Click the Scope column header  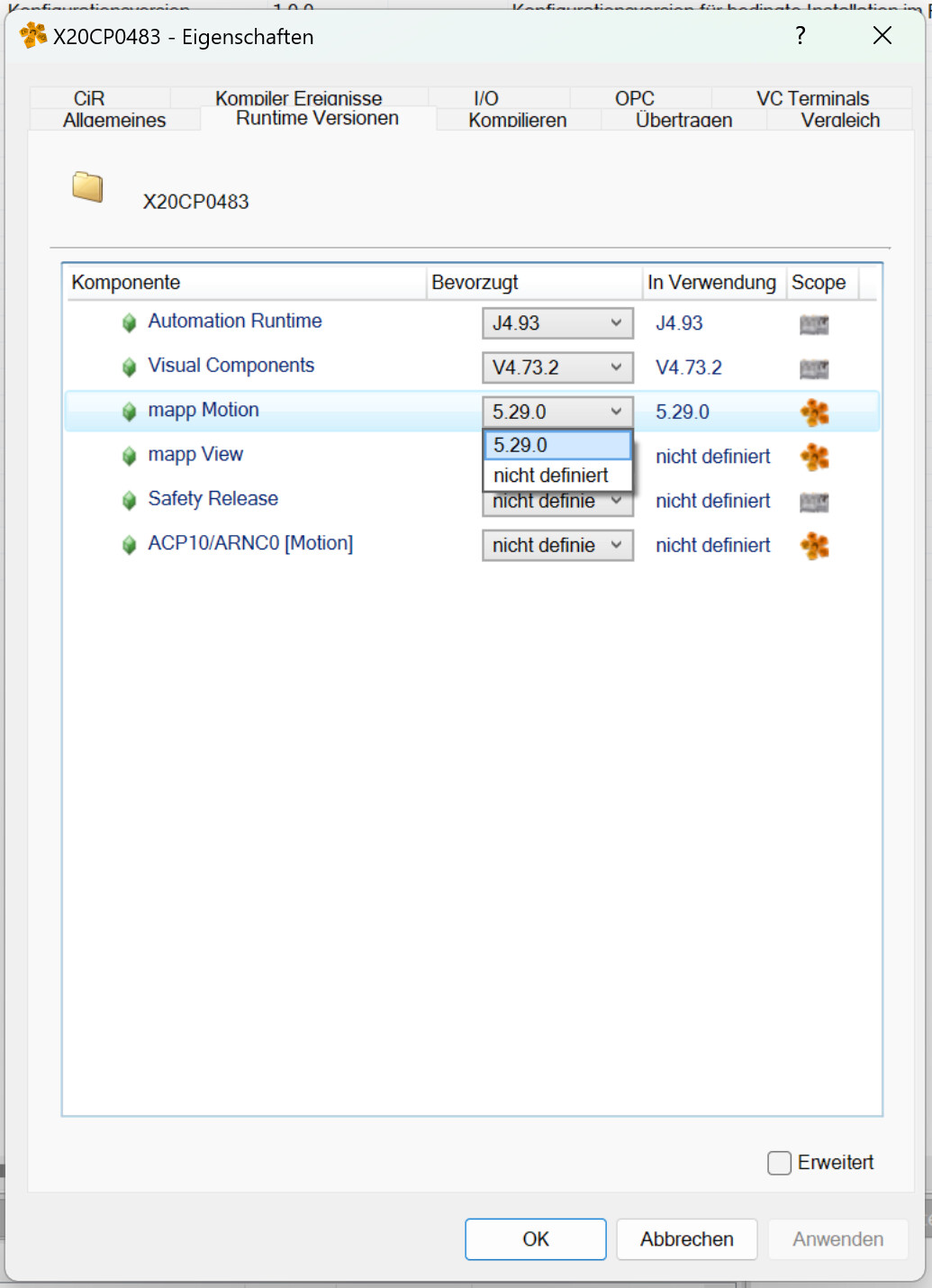point(822,283)
